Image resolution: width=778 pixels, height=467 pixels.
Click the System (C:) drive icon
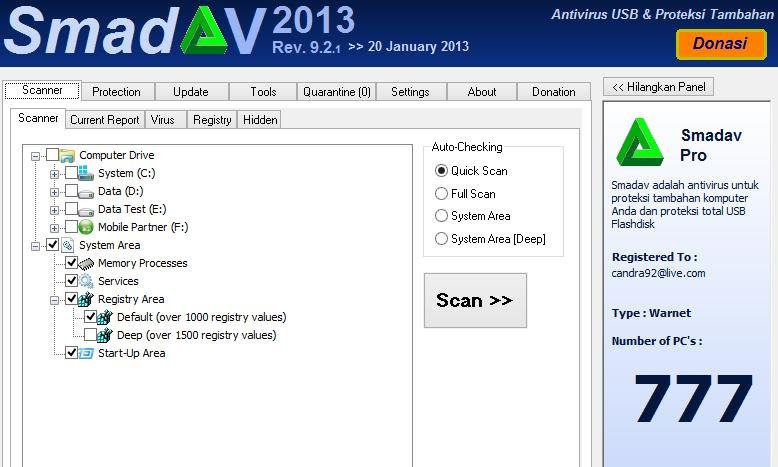coord(86,173)
